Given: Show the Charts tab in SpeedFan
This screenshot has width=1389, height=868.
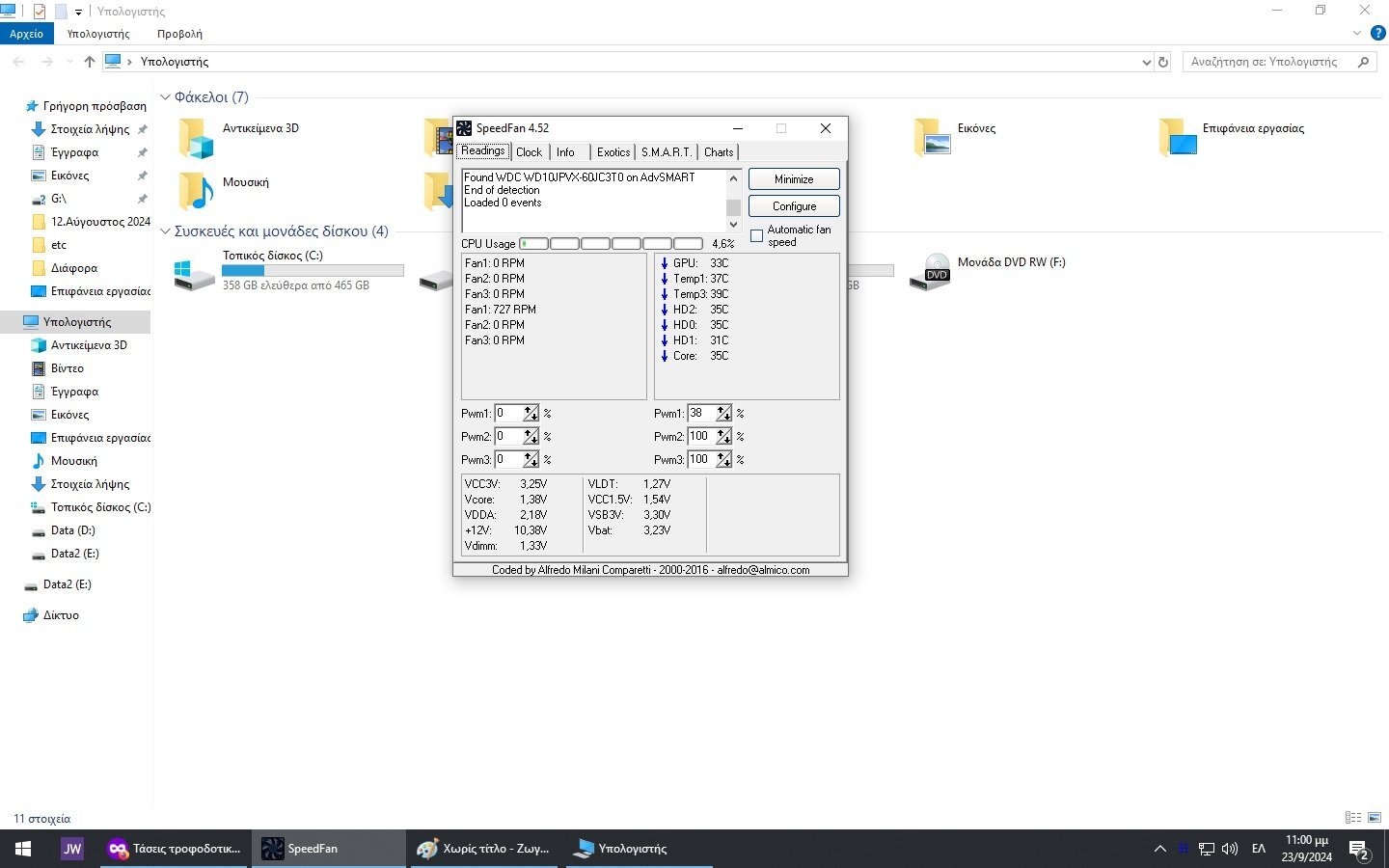Looking at the screenshot, I should pos(719,152).
